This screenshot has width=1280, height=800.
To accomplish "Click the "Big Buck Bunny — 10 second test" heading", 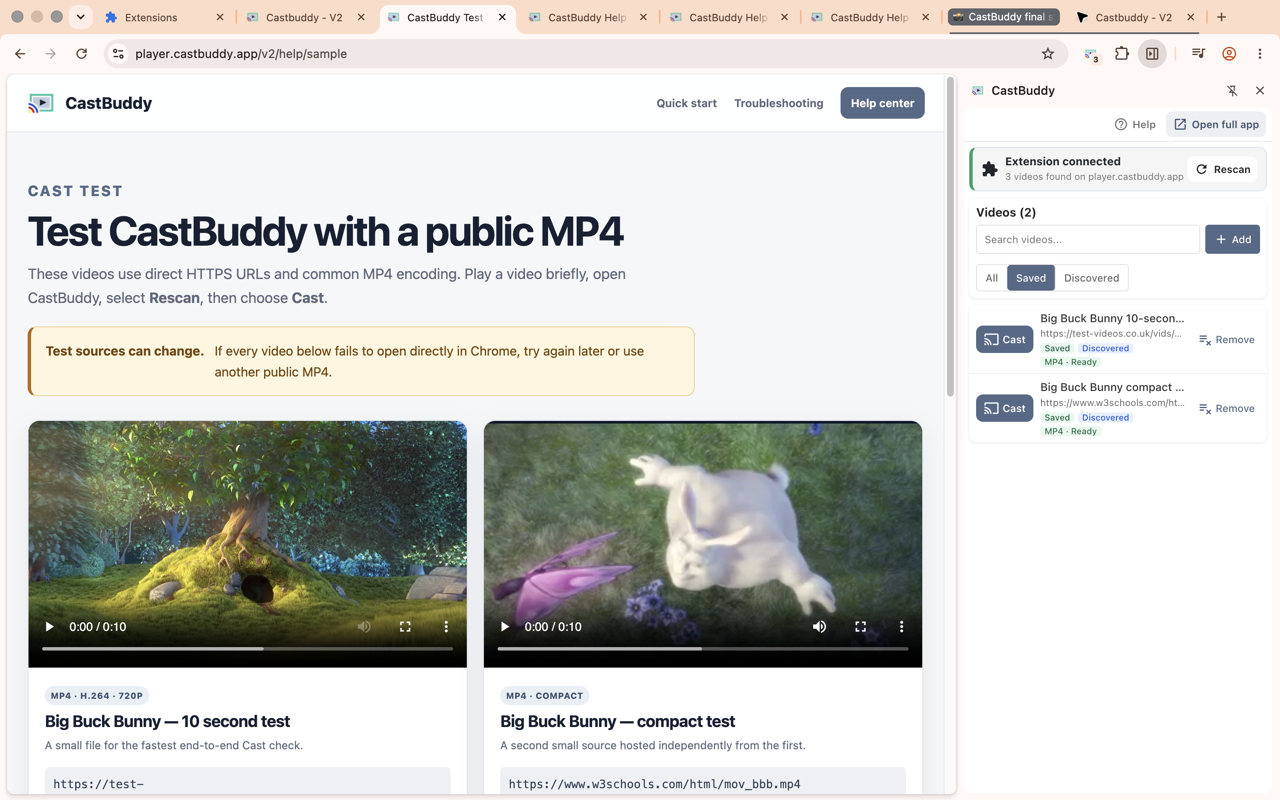I will point(167,721).
